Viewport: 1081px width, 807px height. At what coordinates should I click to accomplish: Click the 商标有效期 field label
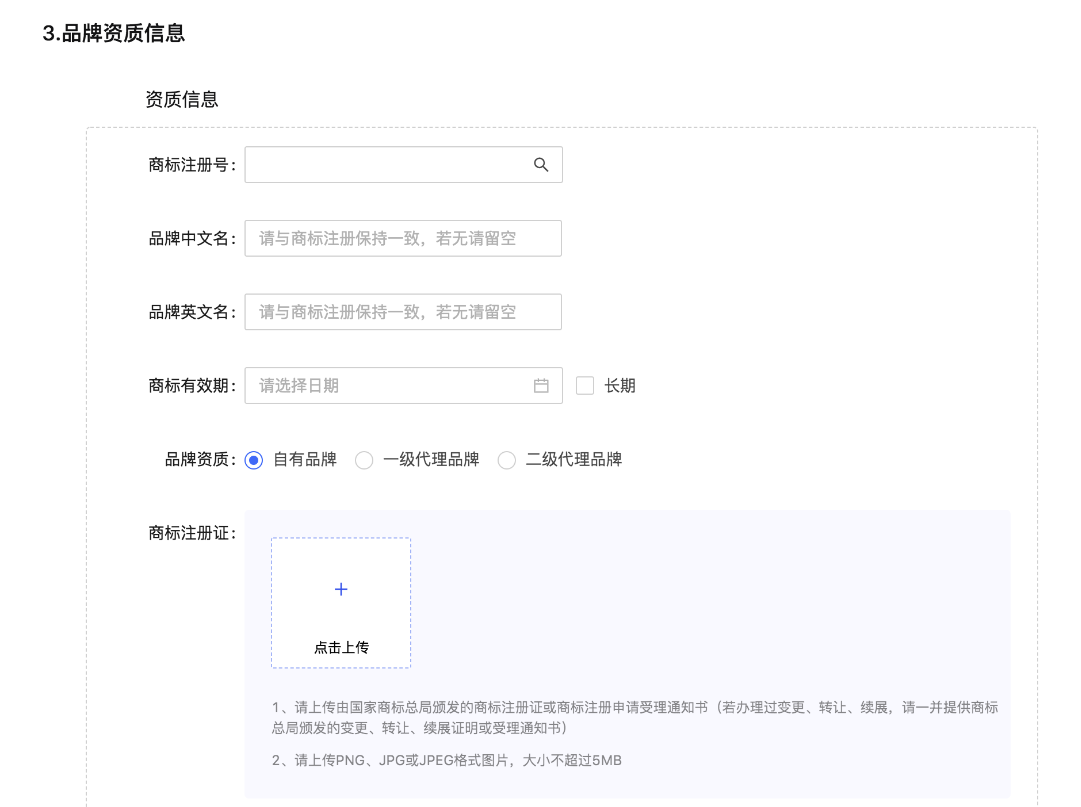(x=190, y=385)
